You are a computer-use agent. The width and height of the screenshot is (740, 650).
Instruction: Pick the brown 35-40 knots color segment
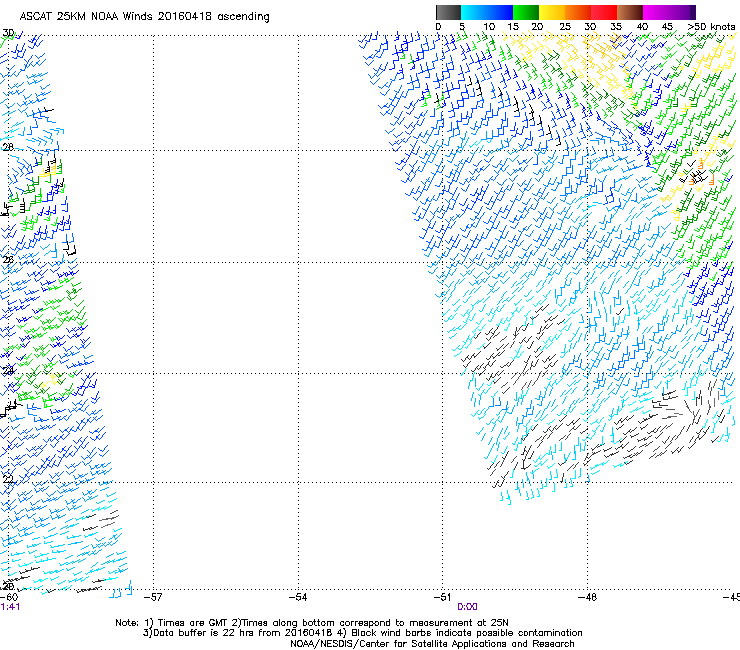click(x=630, y=12)
